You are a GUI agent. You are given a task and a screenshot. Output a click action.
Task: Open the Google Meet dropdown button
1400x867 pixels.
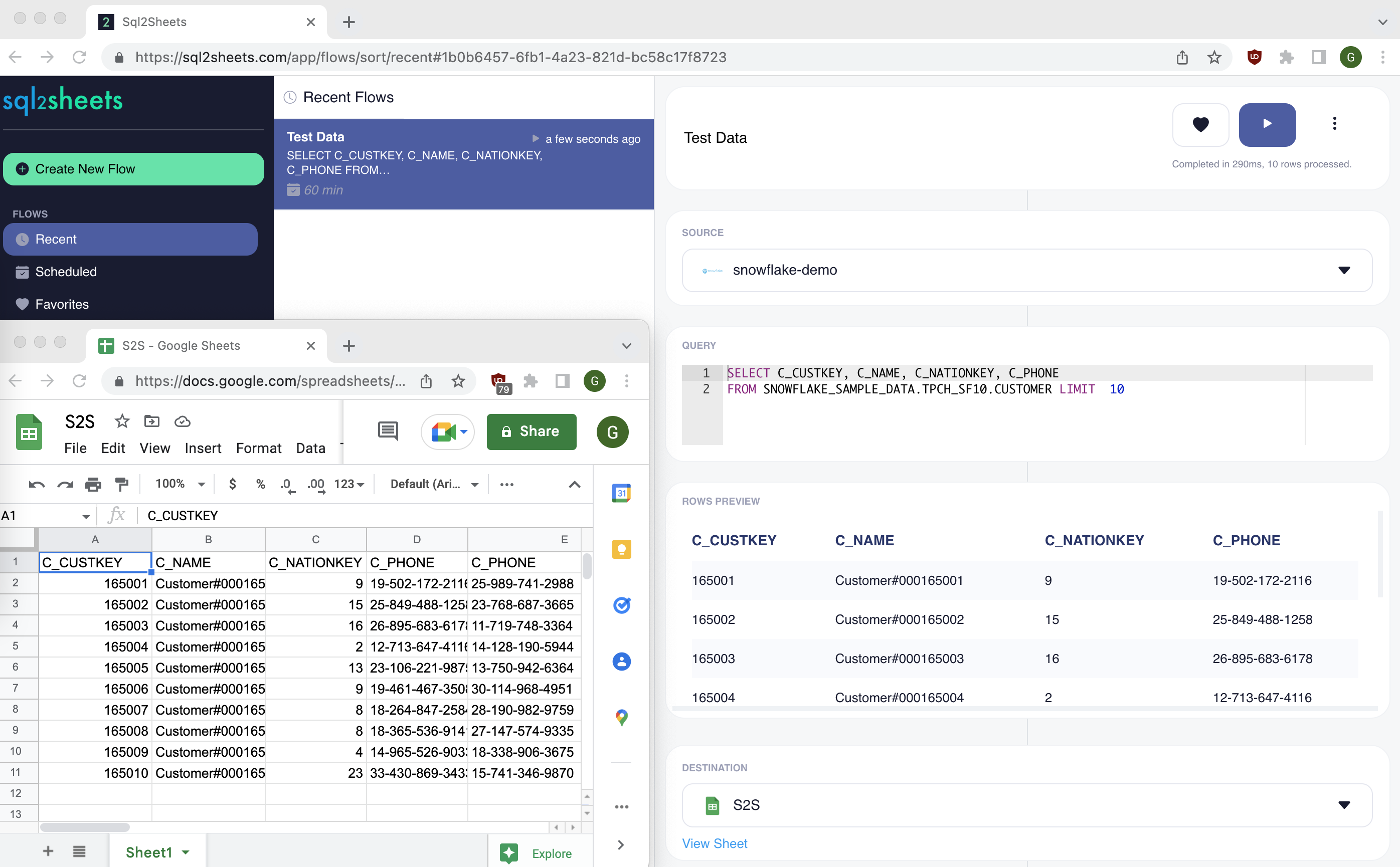coord(448,432)
